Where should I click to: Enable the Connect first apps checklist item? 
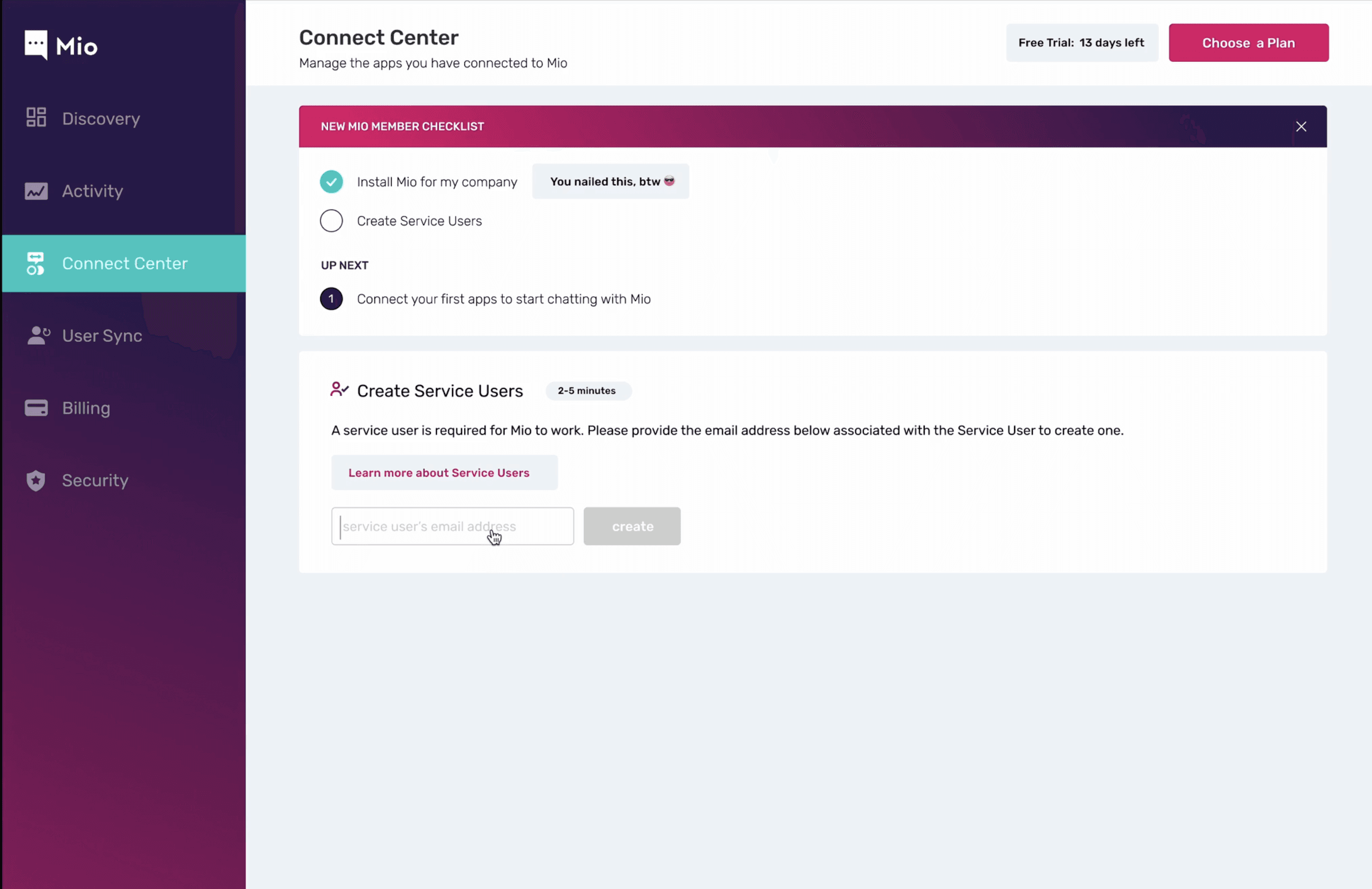330,298
